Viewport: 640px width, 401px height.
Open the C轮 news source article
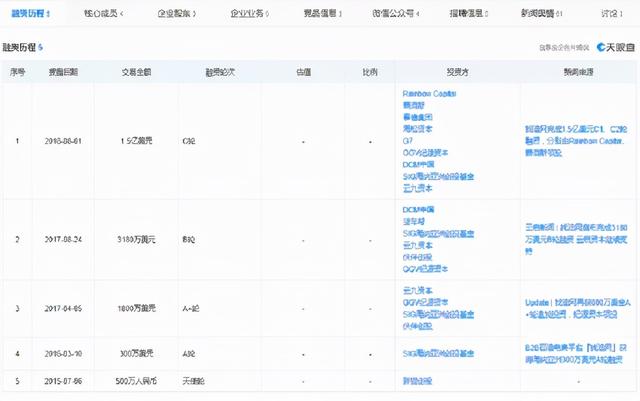coord(576,134)
